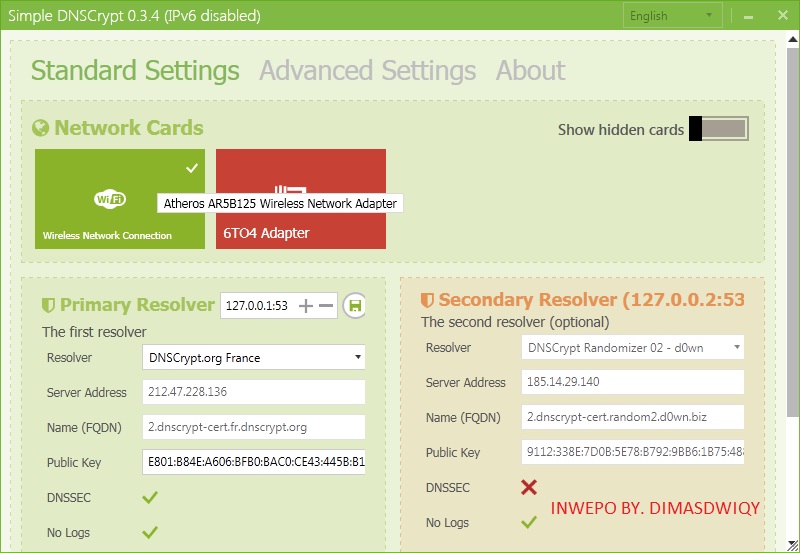Viewport: 800px width, 553px height.
Task: Close the Simple DNSCrypt window
Action: coord(783,15)
